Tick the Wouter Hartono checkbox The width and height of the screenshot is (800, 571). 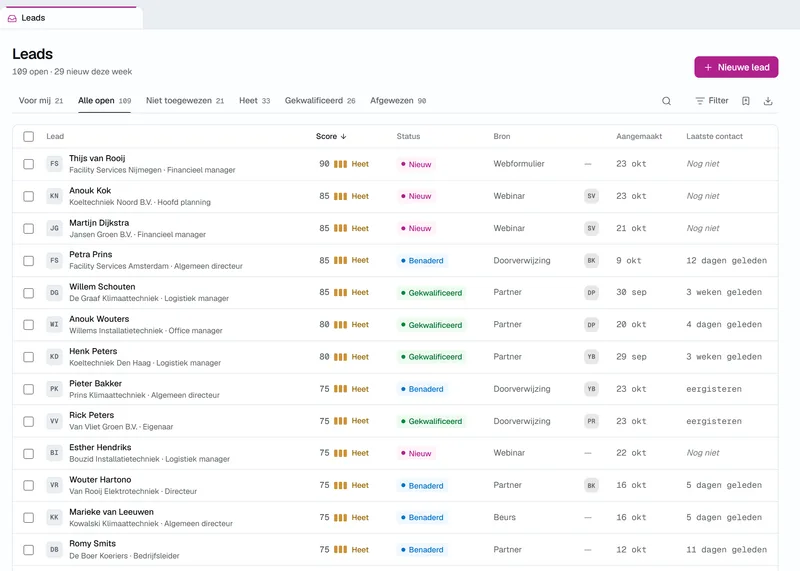(x=29, y=485)
